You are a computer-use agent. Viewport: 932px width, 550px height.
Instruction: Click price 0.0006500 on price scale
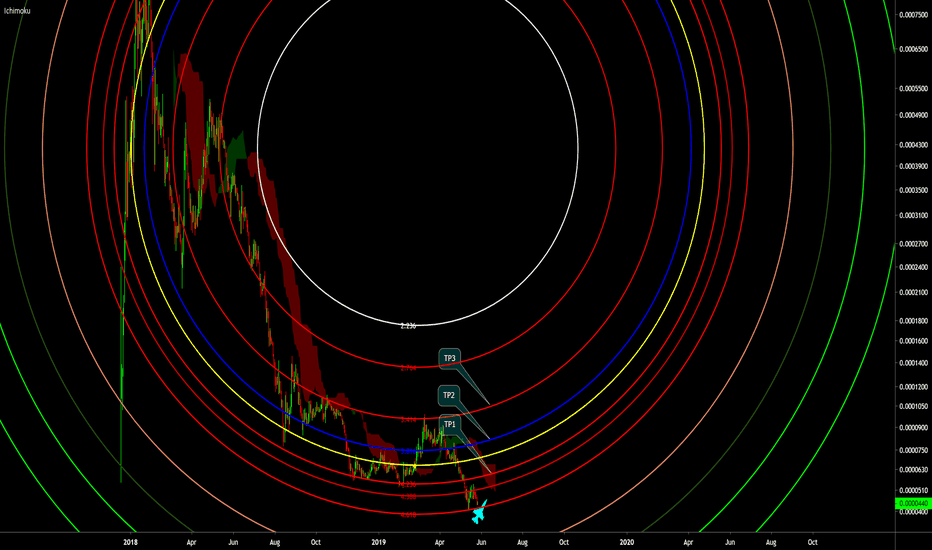(x=914, y=49)
